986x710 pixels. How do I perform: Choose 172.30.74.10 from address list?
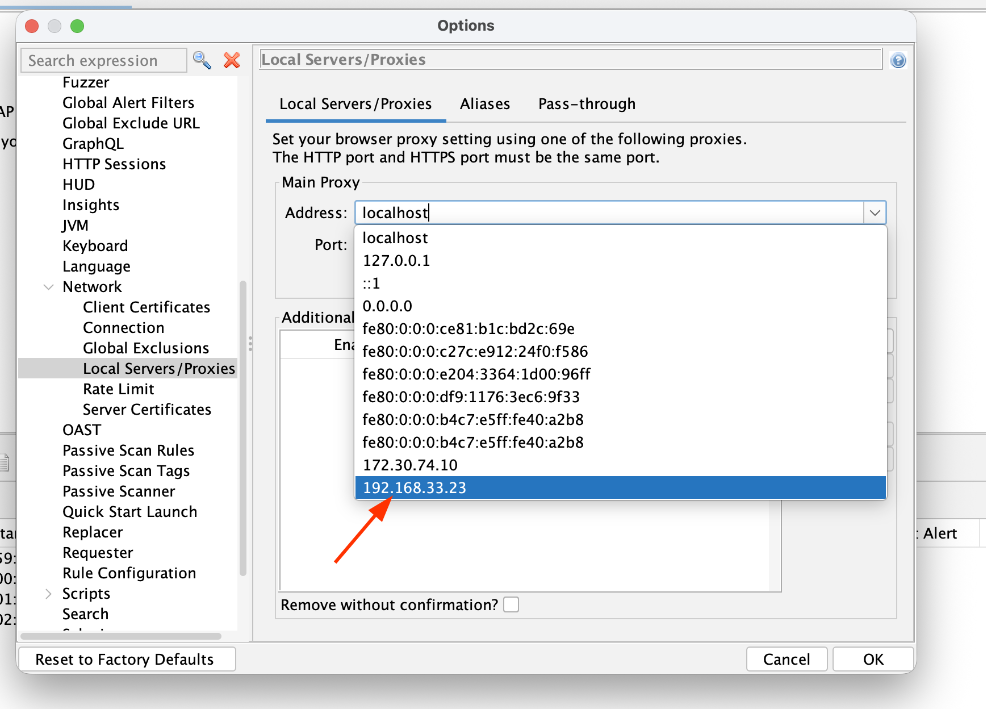click(x=621, y=465)
